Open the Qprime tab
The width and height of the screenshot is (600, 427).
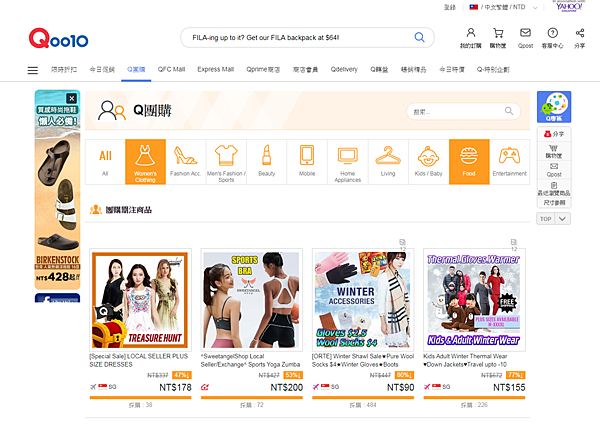click(263, 69)
